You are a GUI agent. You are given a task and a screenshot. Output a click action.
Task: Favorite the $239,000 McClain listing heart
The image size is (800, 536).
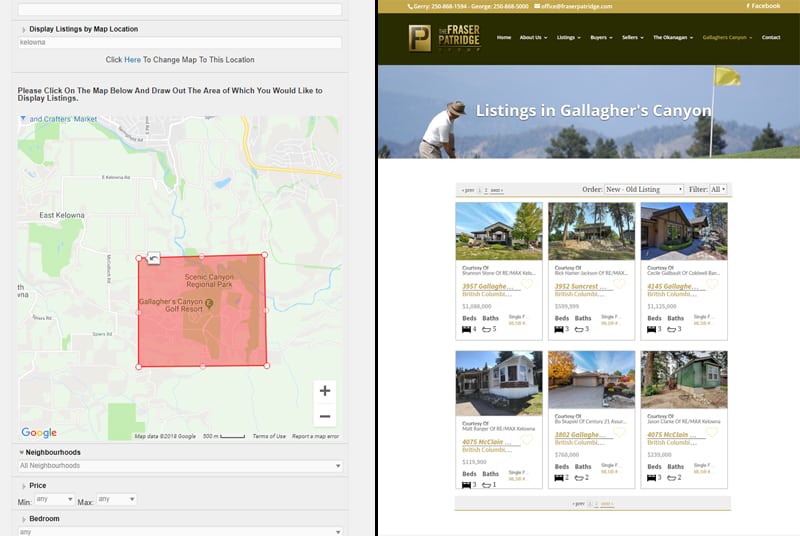coord(712,433)
